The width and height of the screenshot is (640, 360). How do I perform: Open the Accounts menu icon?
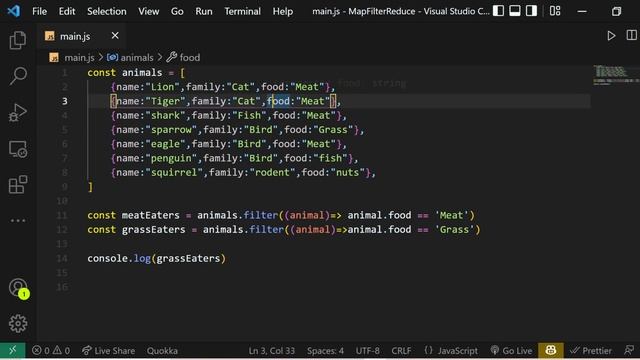click(x=18, y=288)
